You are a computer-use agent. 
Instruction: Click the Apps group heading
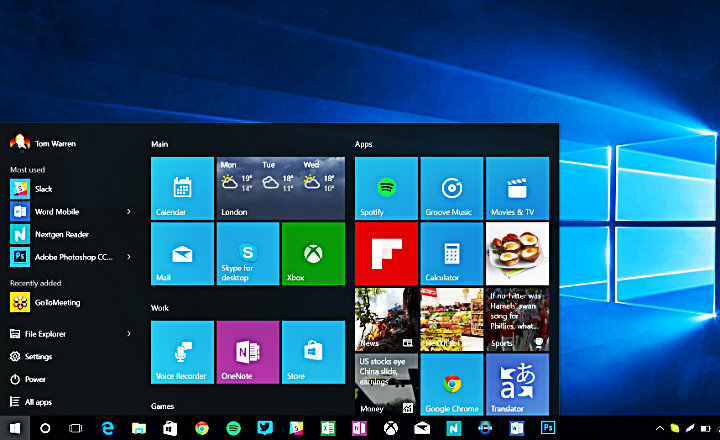point(364,144)
